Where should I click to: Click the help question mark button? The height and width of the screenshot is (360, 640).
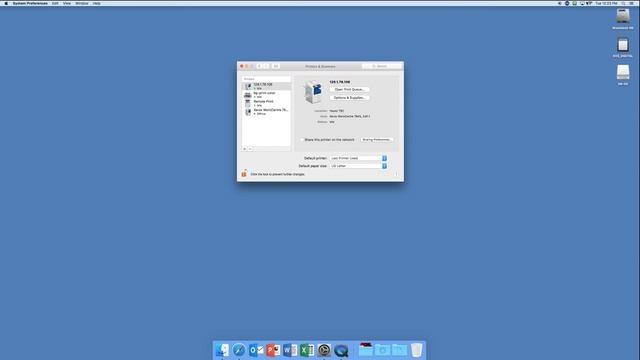click(x=396, y=174)
